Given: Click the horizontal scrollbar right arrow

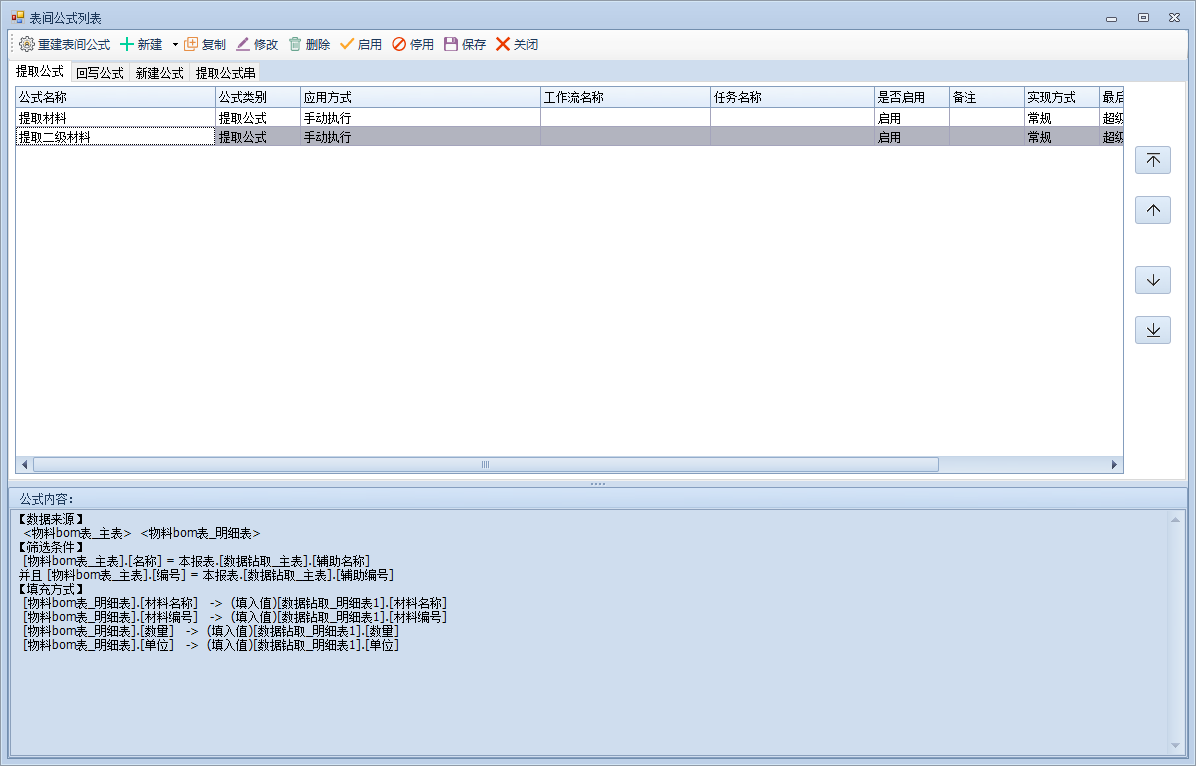Looking at the screenshot, I should pos(1115,465).
